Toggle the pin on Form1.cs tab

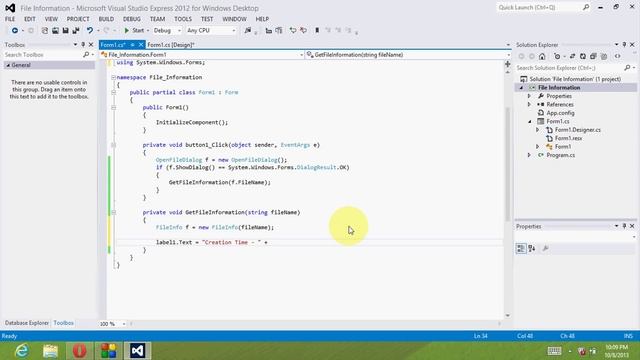tap(133, 45)
